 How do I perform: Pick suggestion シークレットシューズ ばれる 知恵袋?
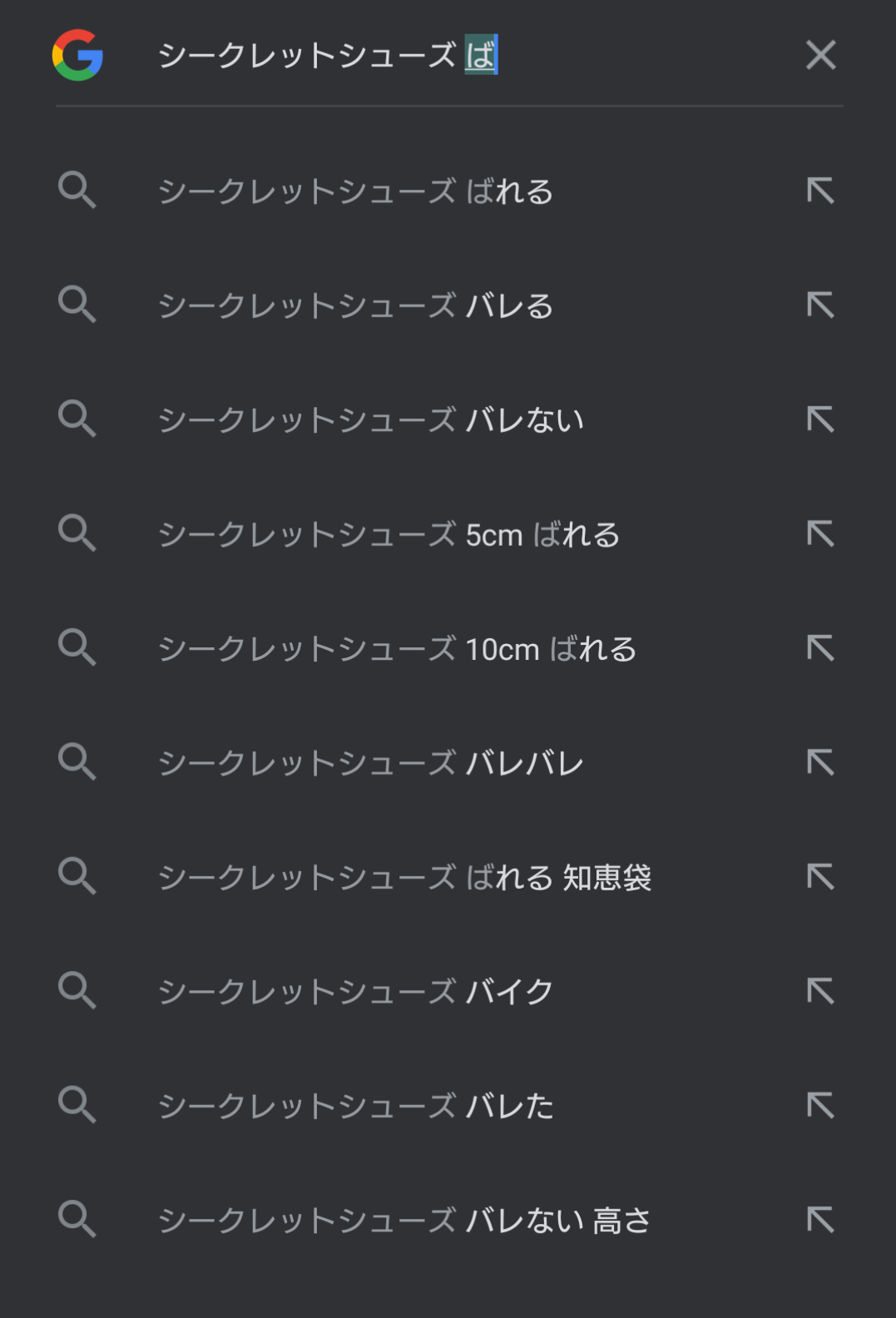(x=404, y=877)
